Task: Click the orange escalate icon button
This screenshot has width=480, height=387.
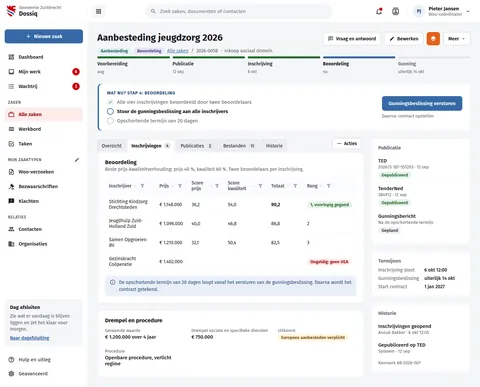Action: tap(433, 39)
